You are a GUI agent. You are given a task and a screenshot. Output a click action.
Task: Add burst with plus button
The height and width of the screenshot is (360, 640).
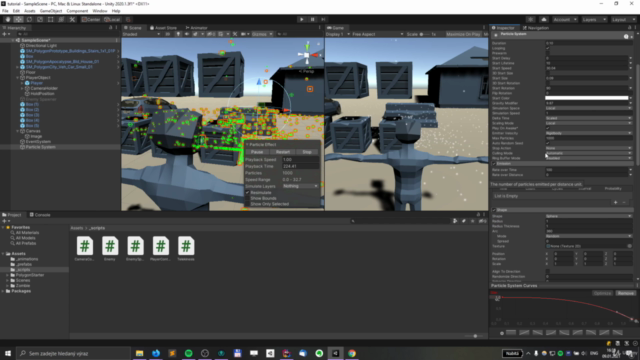[616, 202]
